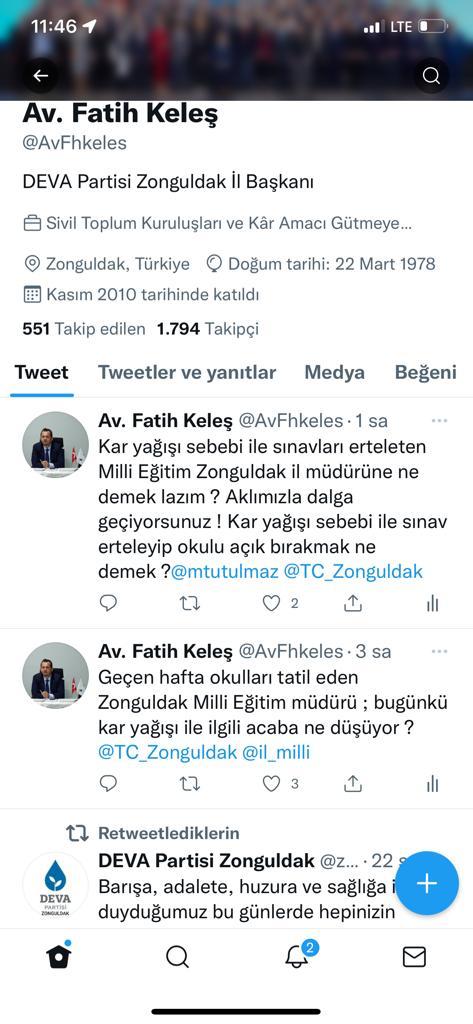View analytics of the first tweet
The width and height of the screenshot is (473, 1024).
pos(432,604)
